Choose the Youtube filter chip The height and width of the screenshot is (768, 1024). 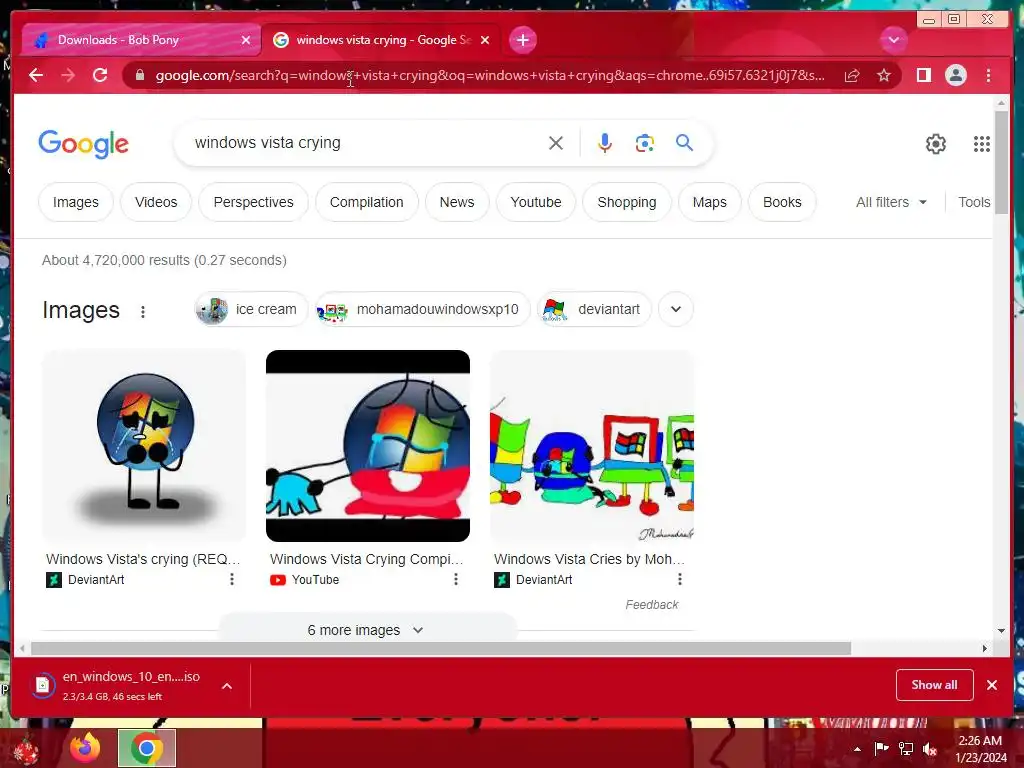click(x=536, y=202)
